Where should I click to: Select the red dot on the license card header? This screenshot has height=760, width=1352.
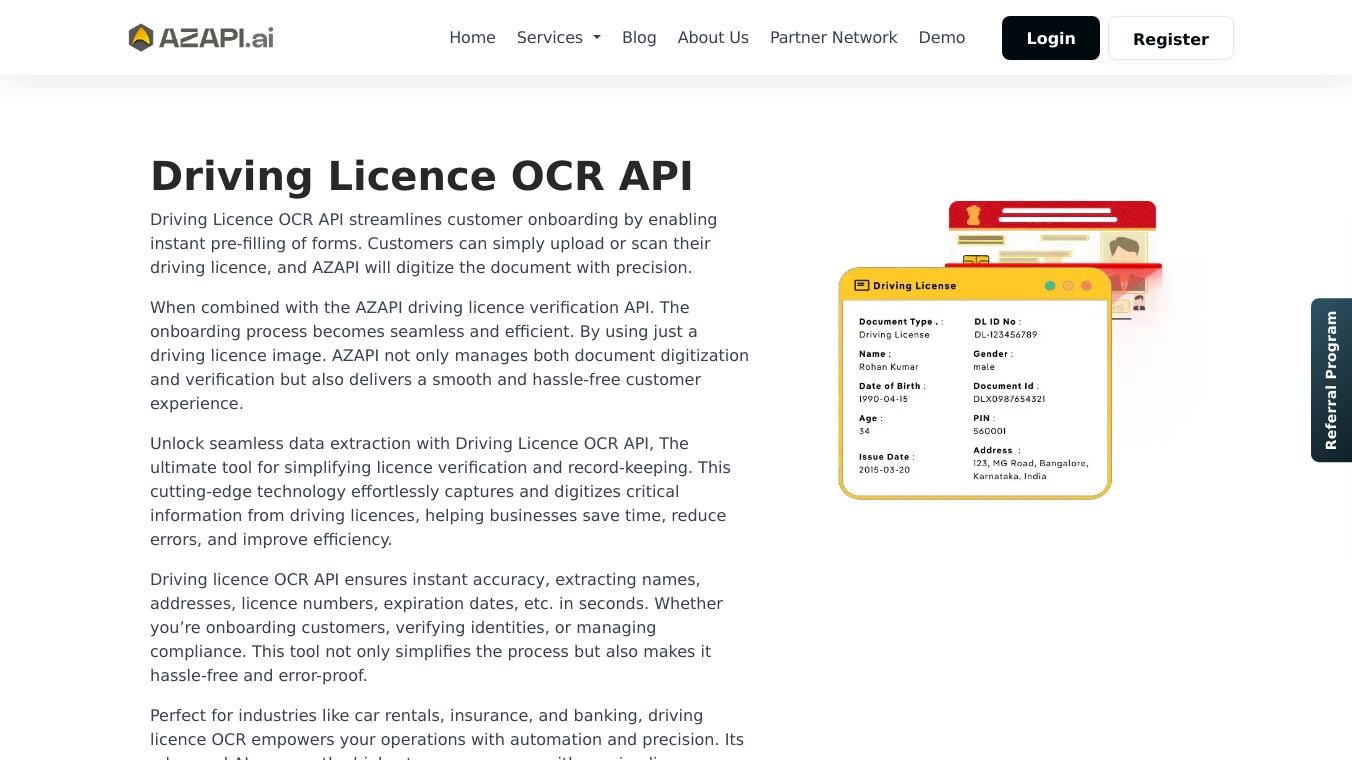[x=1086, y=286]
